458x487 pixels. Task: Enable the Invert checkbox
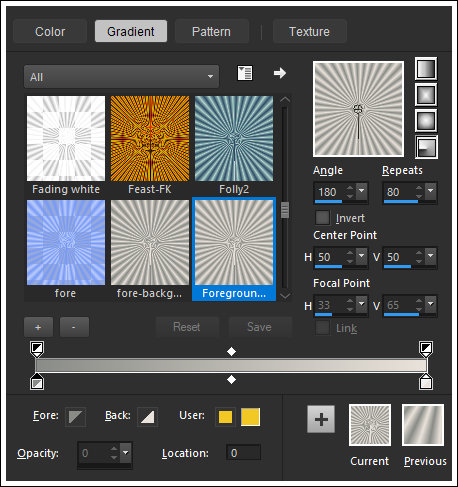(322, 218)
